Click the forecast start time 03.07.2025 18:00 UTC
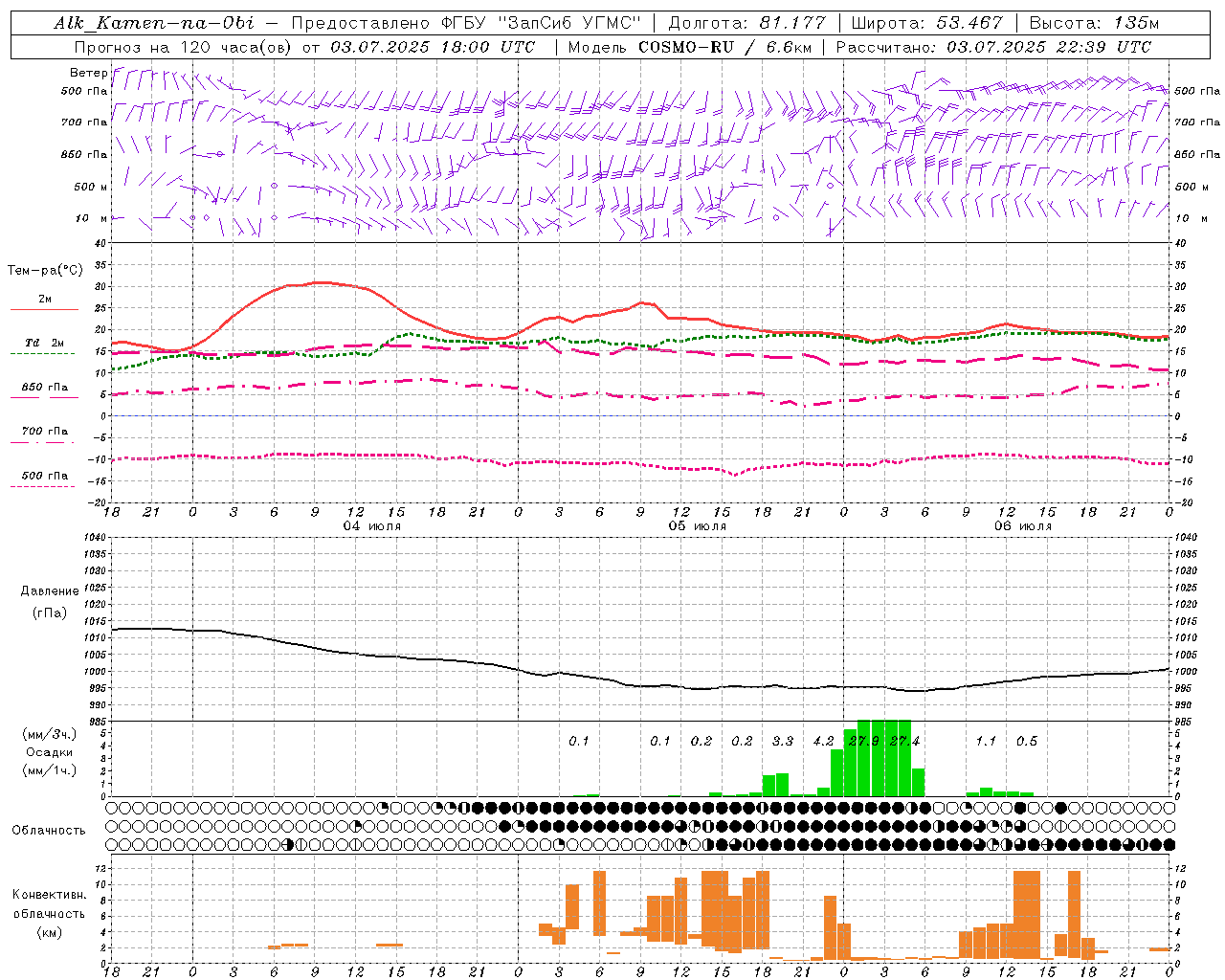 [433, 47]
